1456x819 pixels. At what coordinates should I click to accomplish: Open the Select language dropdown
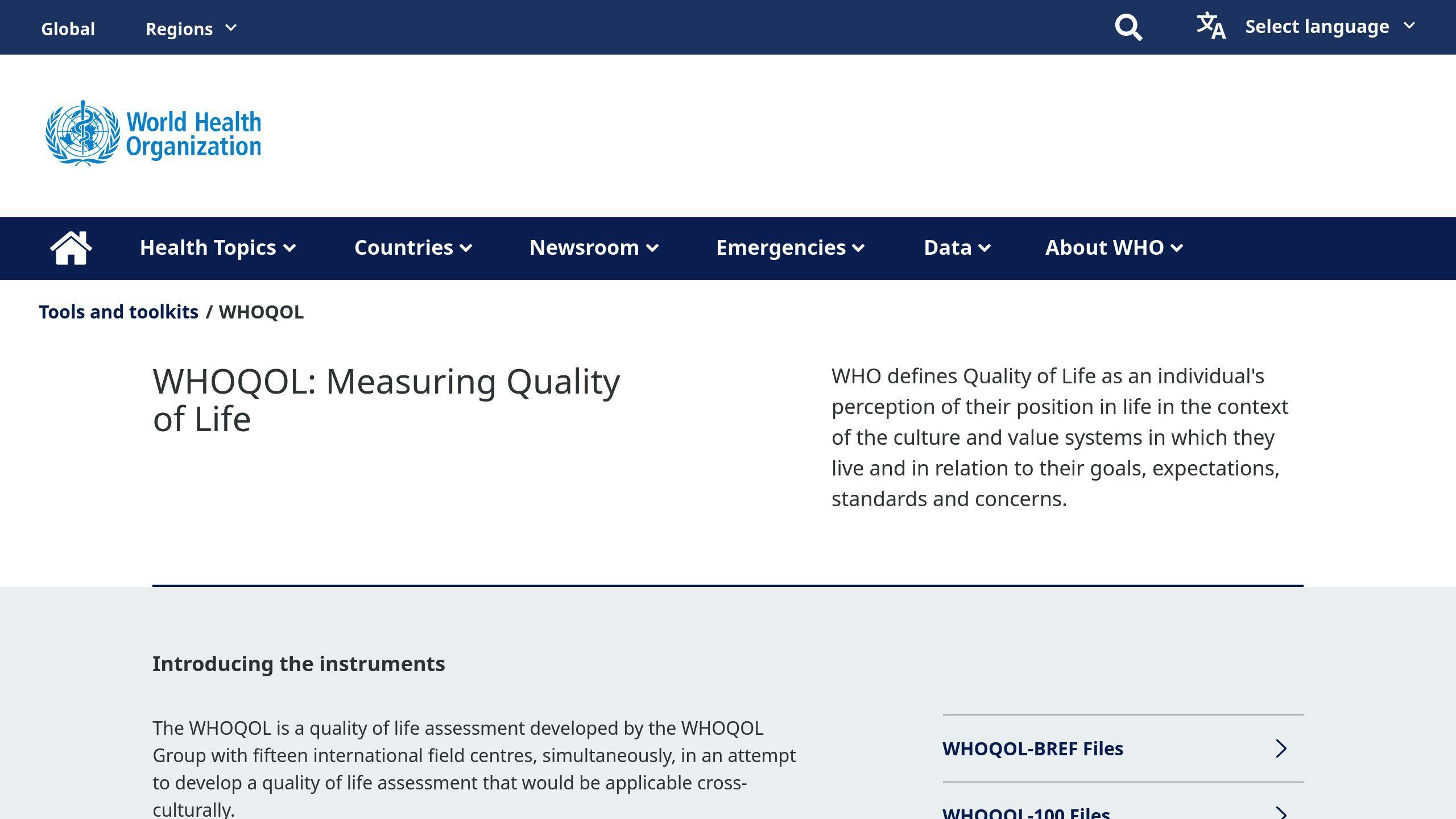[x=1330, y=26]
